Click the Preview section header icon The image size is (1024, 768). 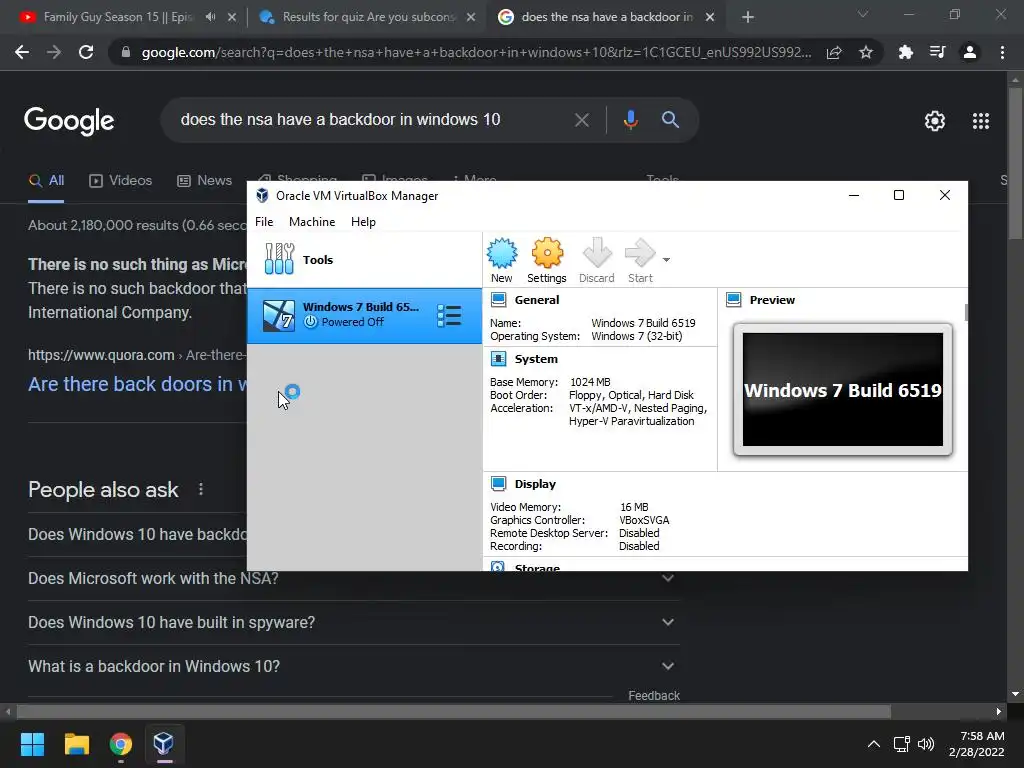tap(733, 300)
